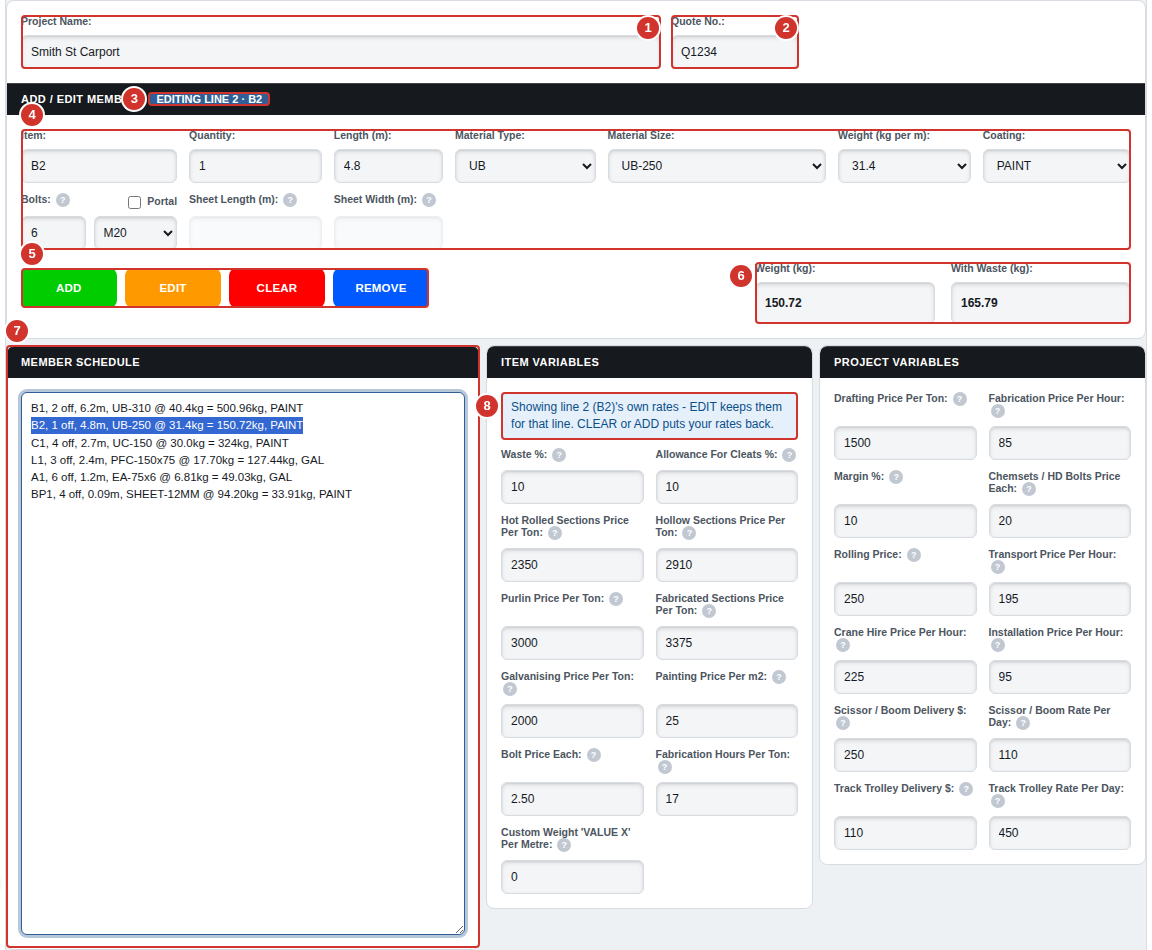The height and width of the screenshot is (950, 1152).
Task: Click Hot Rolled Sections Price help icon
Action: pyautogui.click(x=555, y=533)
